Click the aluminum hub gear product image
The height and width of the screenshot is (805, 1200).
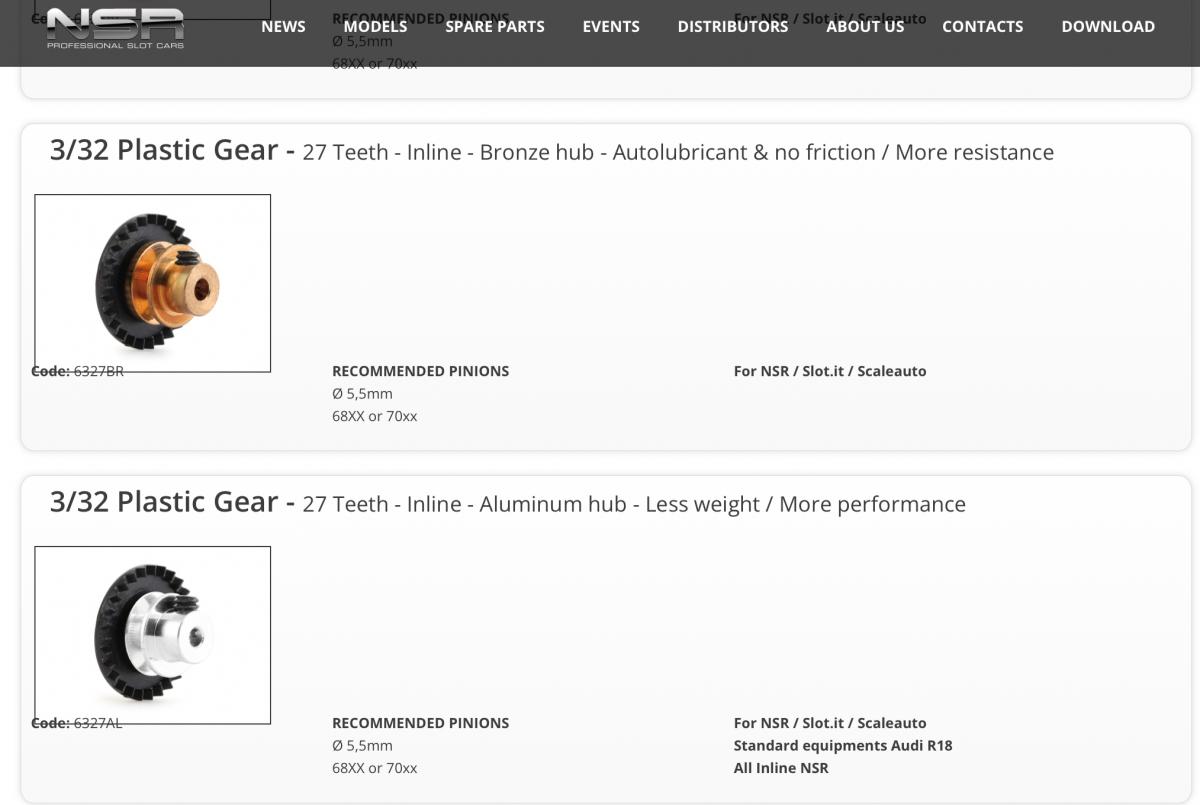tap(153, 635)
